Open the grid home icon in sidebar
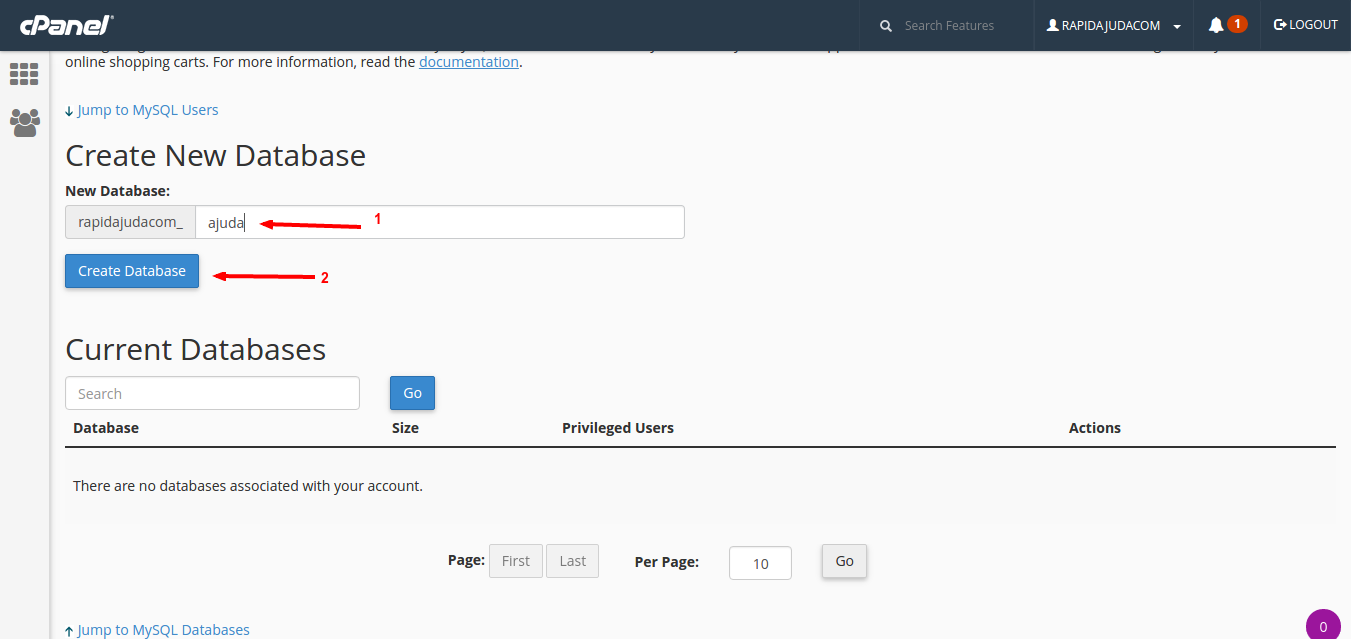Screen dimensions: 1351x639 24,74
